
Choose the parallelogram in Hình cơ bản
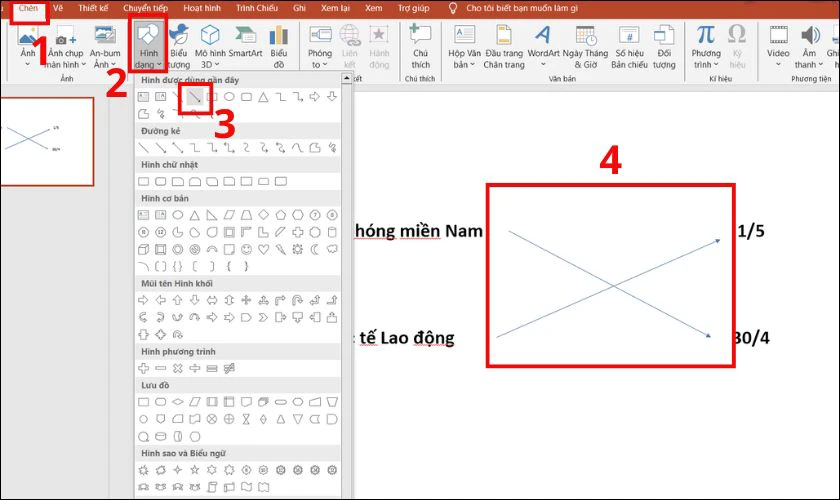tap(229, 215)
